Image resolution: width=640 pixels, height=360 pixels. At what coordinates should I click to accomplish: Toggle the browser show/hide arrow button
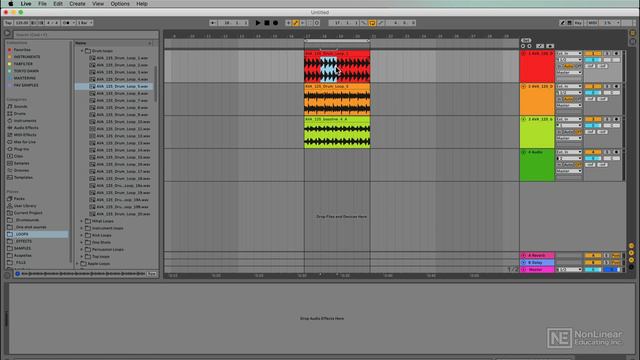click(x=7, y=33)
